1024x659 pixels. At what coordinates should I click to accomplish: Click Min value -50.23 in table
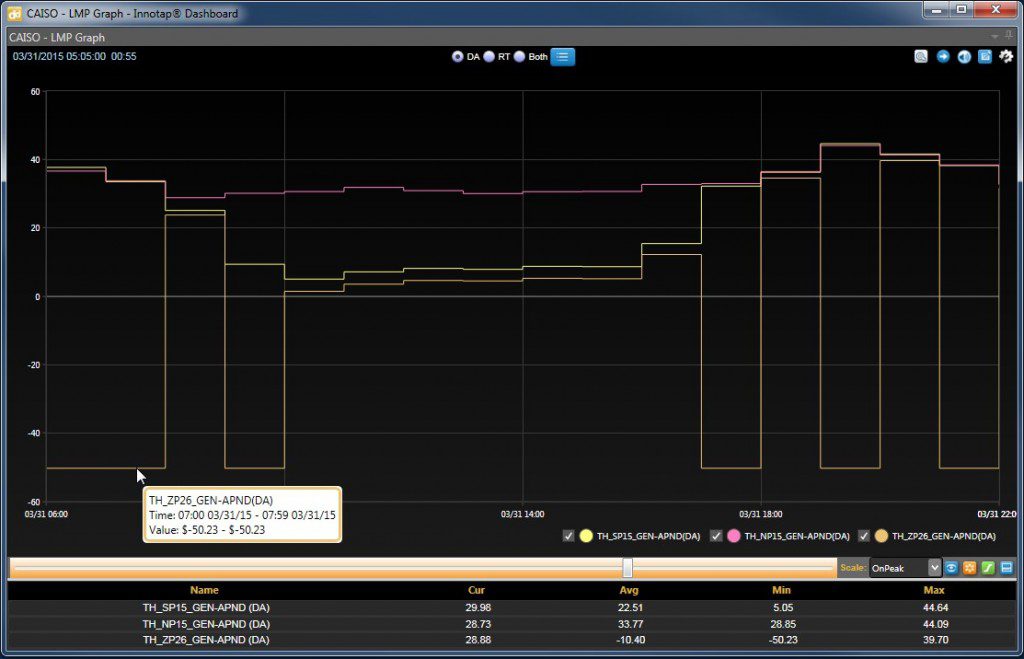(783, 639)
